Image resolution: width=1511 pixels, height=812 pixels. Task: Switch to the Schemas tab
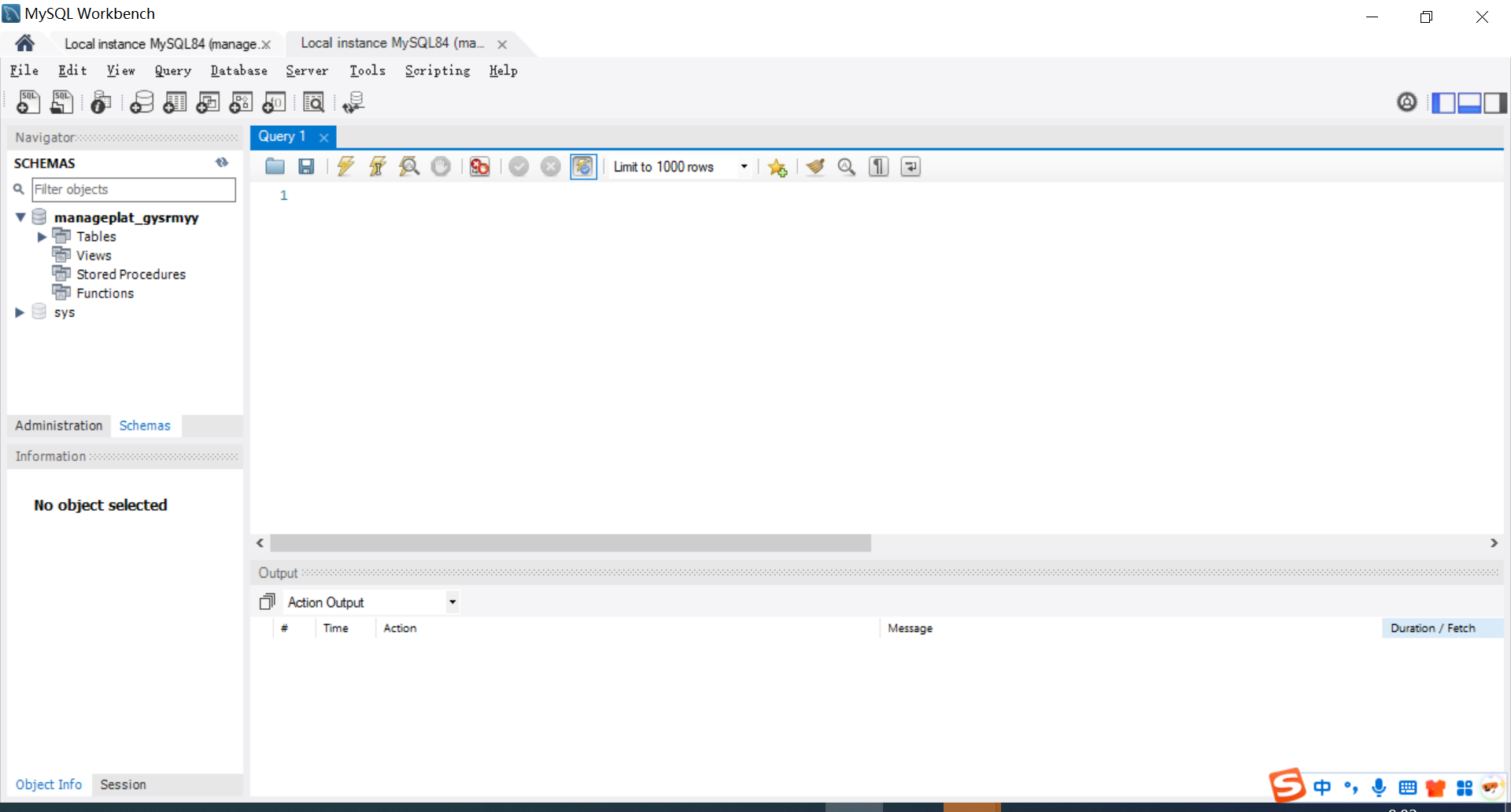(x=145, y=425)
